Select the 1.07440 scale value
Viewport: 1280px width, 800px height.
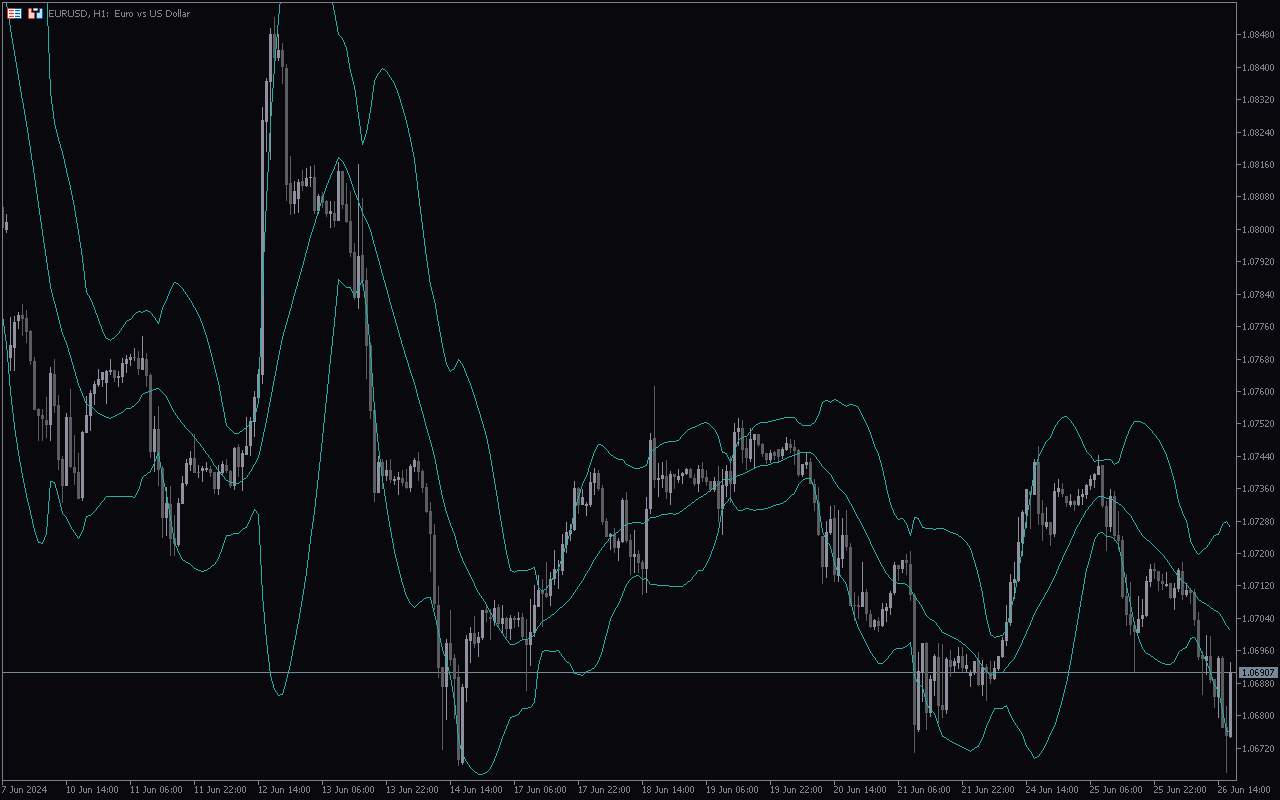[x=1257, y=456]
